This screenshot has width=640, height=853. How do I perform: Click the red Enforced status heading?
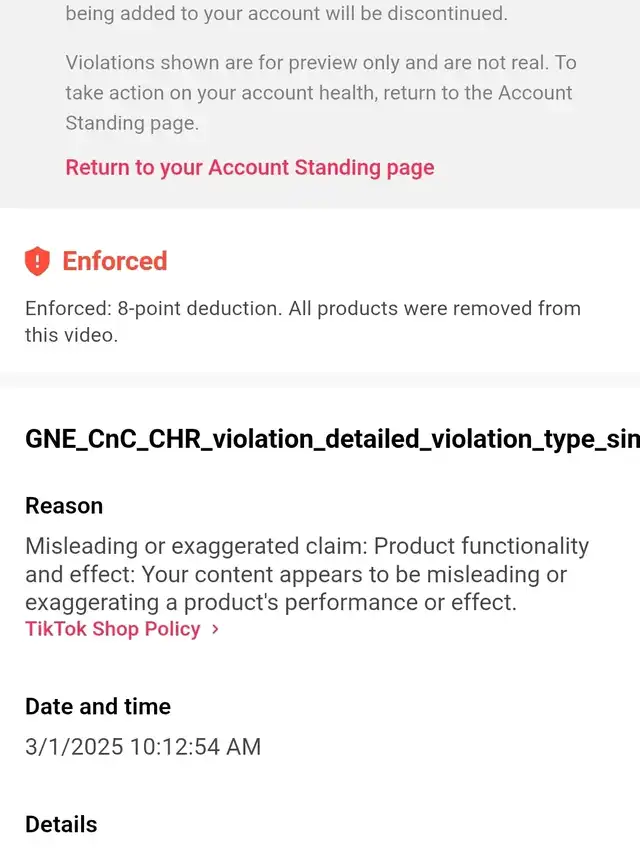(115, 261)
